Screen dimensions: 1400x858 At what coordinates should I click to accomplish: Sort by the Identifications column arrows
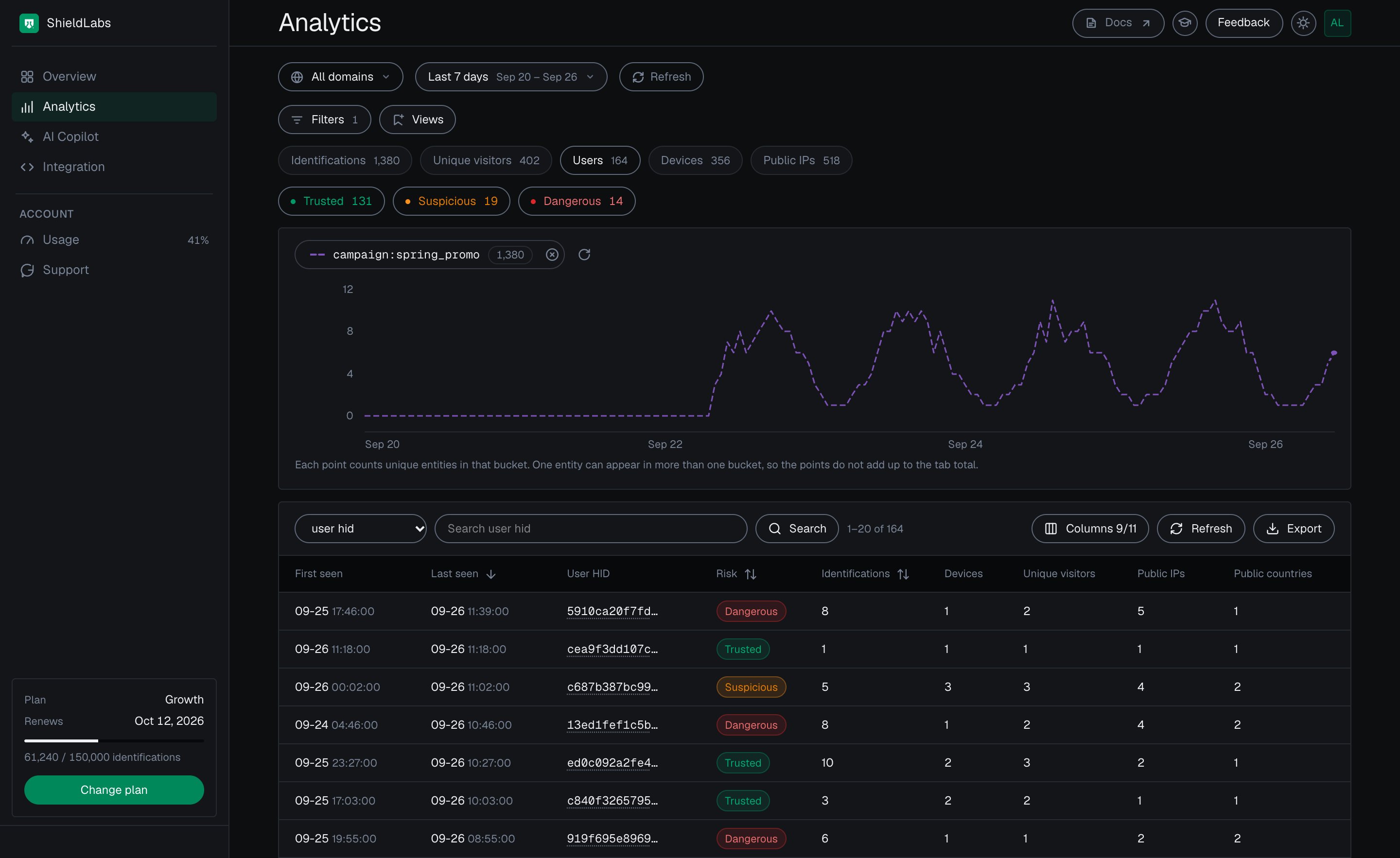(x=903, y=574)
